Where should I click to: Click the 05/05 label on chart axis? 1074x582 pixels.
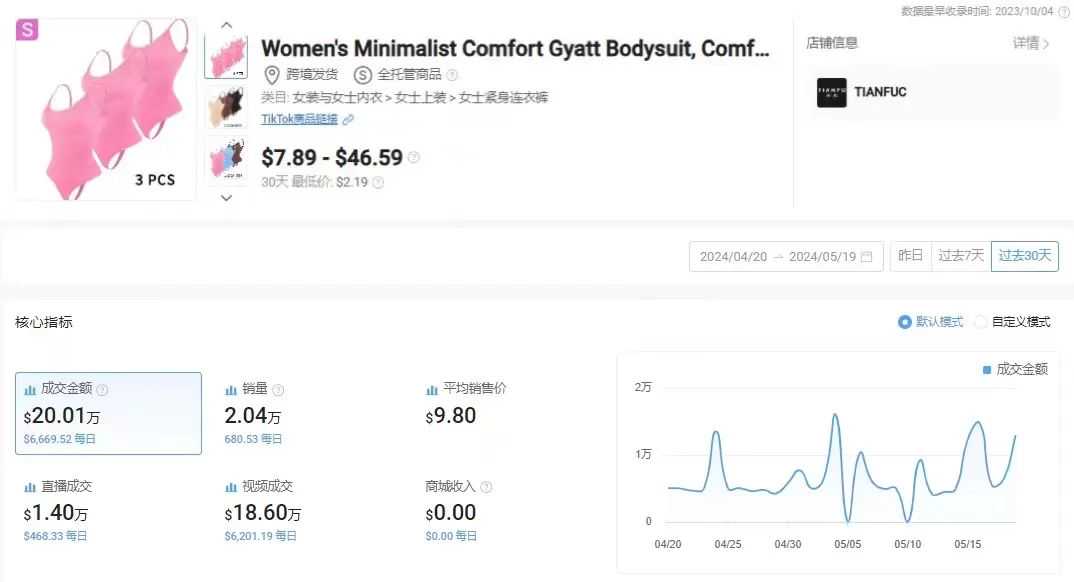pos(847,544)
